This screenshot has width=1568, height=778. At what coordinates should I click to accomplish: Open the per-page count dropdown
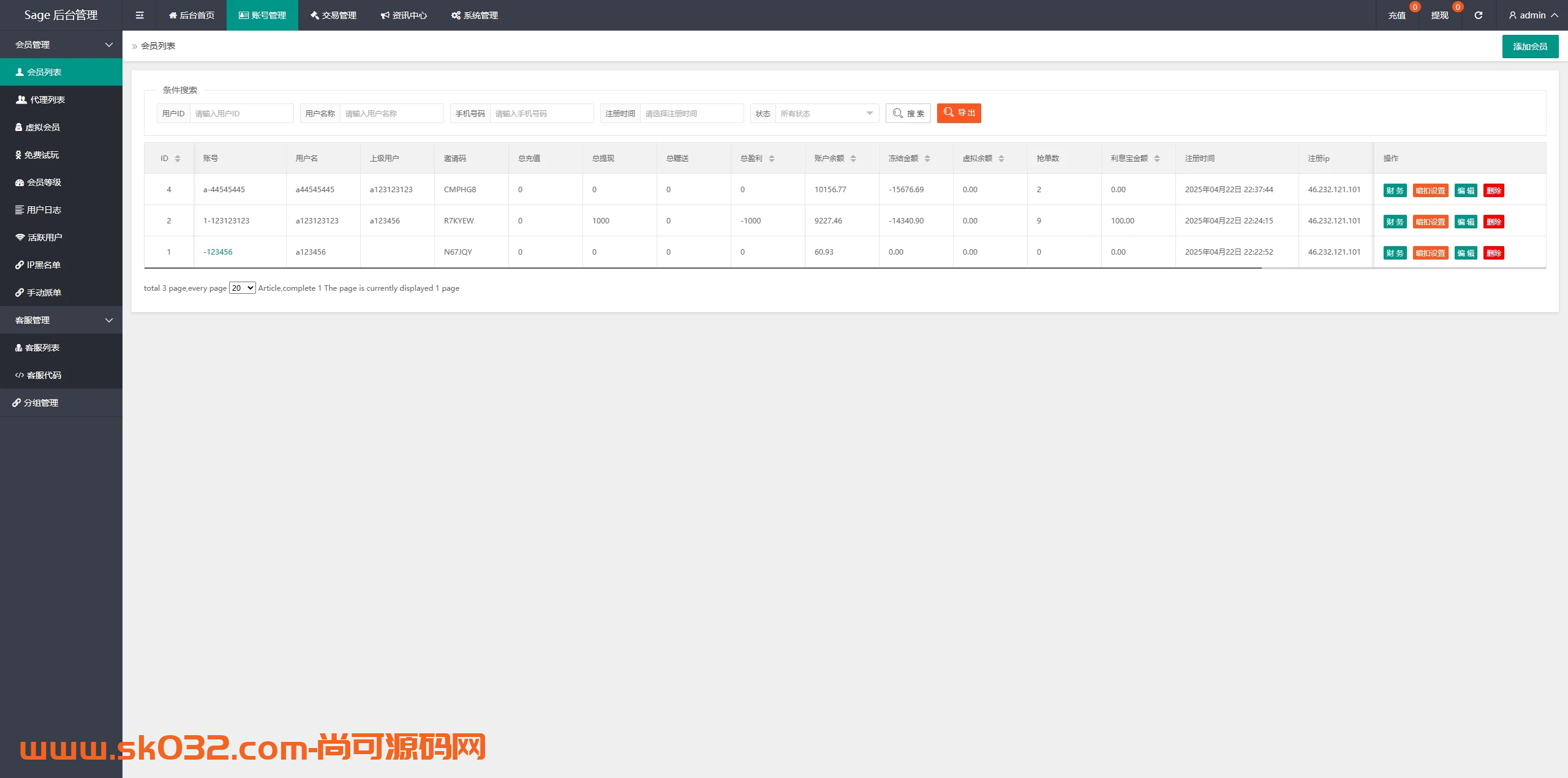point(243,288)
